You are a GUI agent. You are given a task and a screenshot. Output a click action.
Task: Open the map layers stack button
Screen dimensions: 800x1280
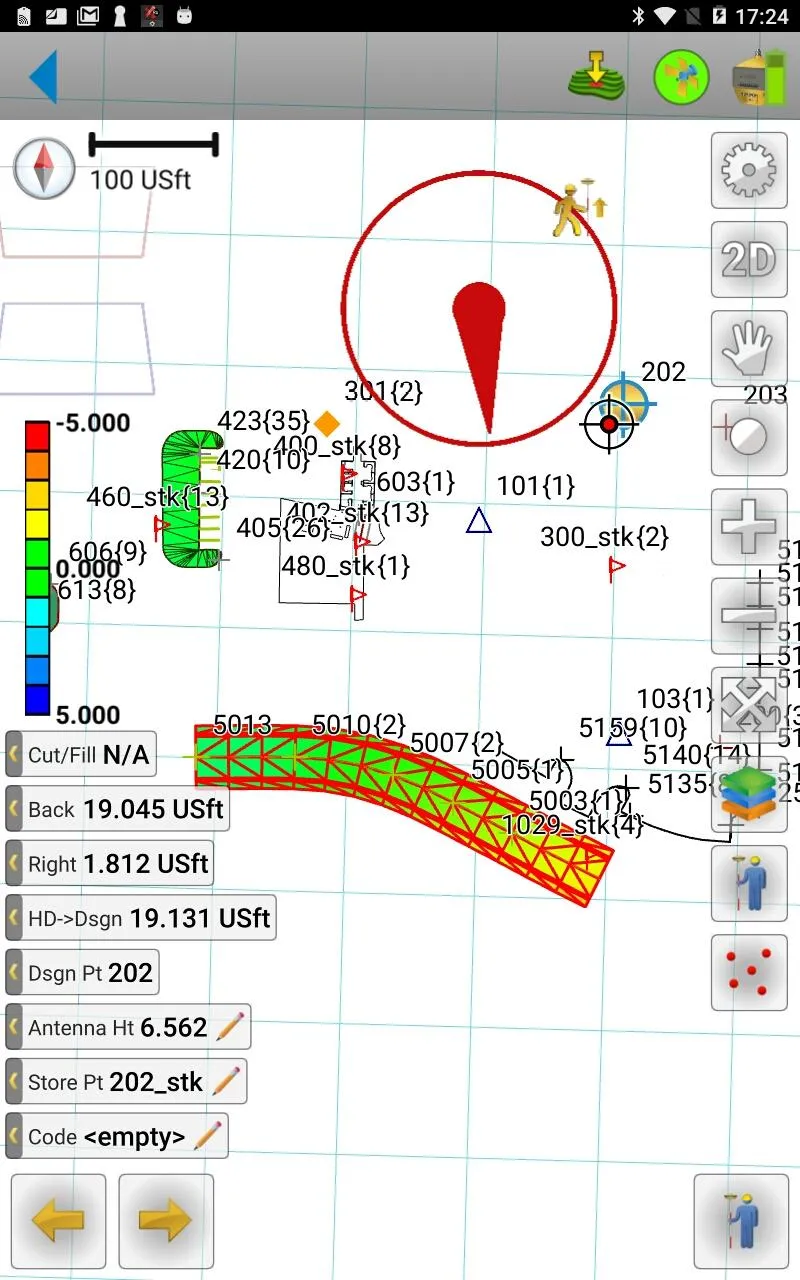pos(749,794)
